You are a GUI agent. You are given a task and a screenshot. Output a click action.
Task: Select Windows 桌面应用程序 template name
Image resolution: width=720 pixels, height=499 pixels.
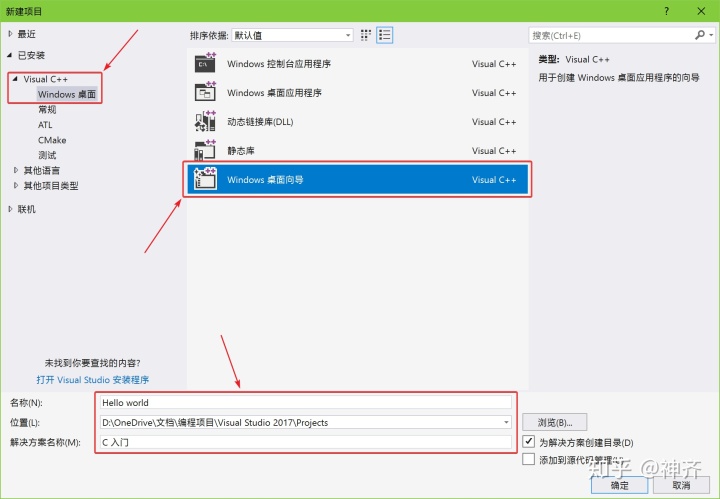pyautogui.click(x=274, y=93)
